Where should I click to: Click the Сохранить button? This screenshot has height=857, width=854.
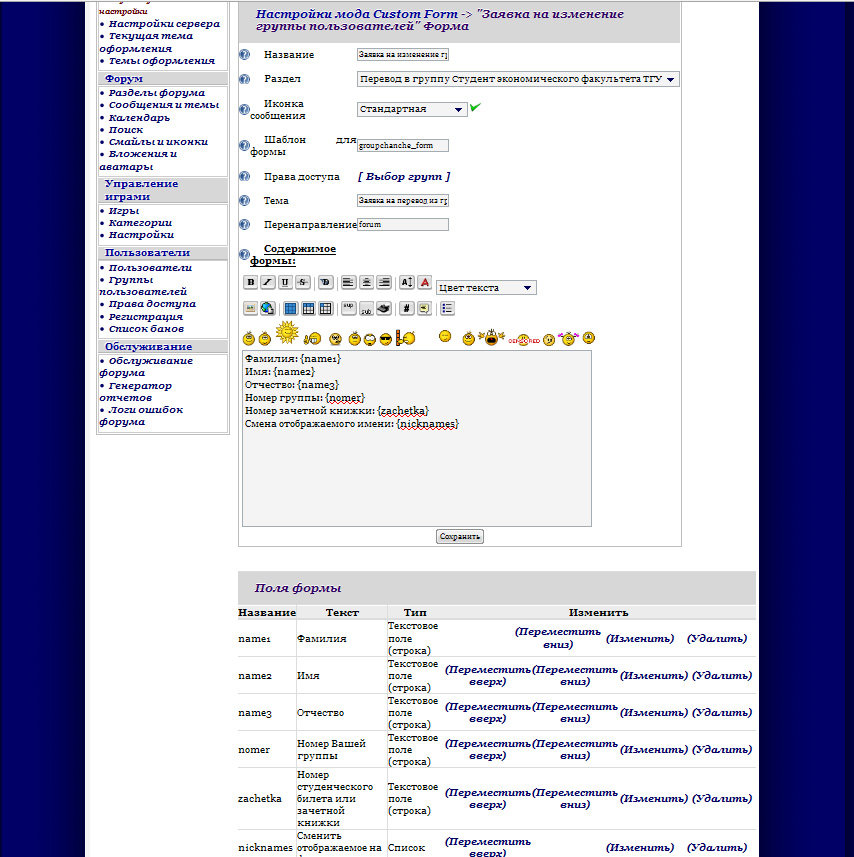[460, 536]
